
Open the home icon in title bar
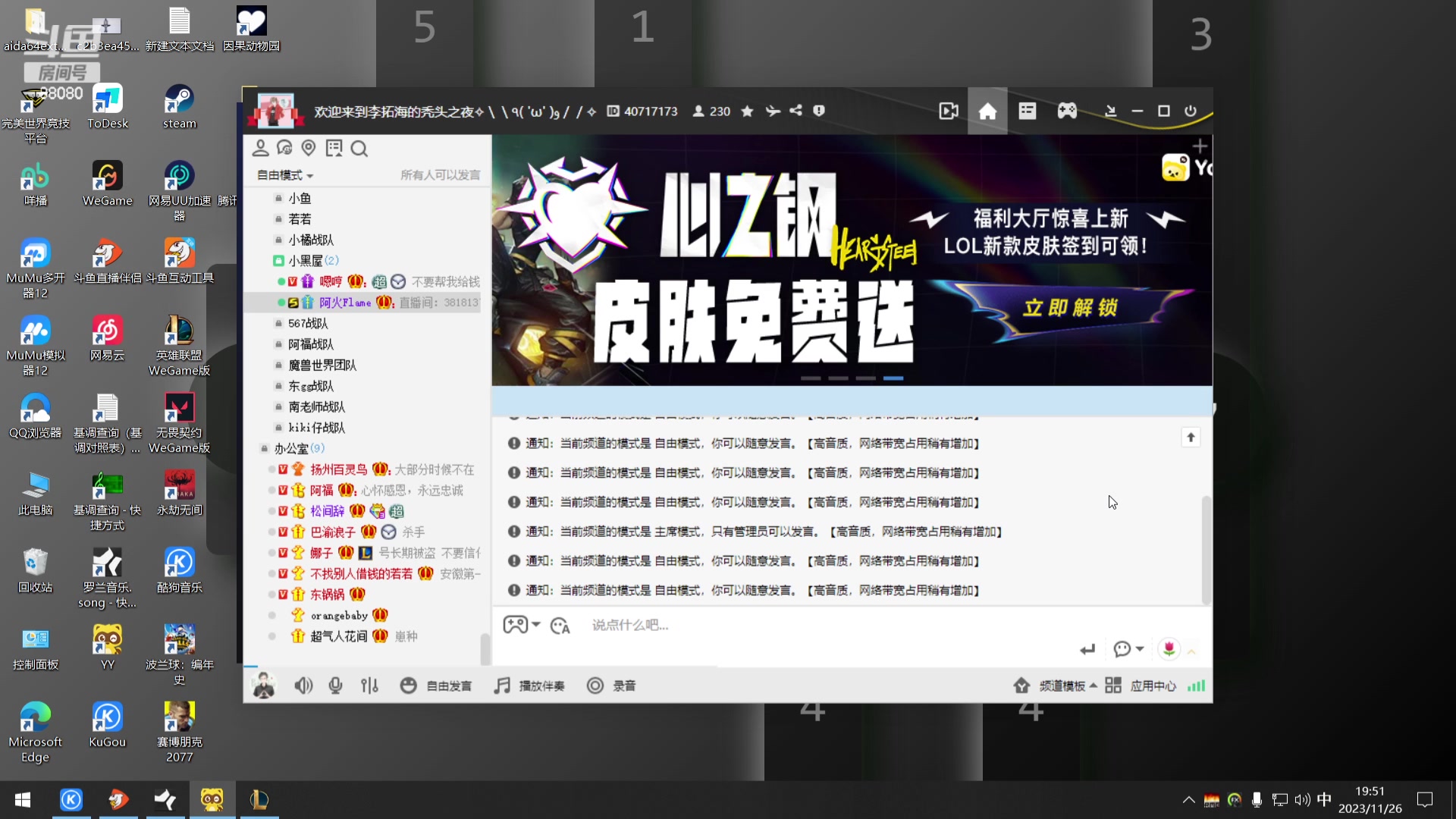(987, 111)
